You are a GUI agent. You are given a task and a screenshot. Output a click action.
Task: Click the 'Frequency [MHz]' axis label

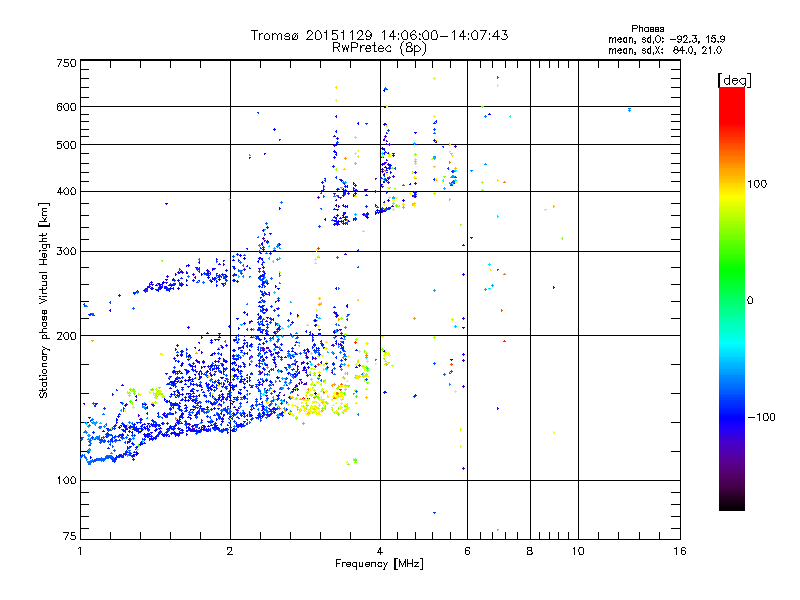tap(379, 564)
